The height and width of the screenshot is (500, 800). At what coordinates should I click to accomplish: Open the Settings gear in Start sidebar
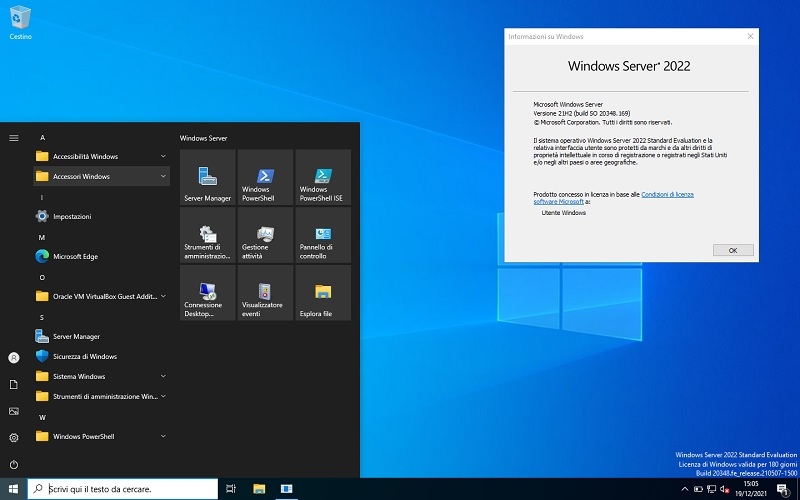coord(14,437)
